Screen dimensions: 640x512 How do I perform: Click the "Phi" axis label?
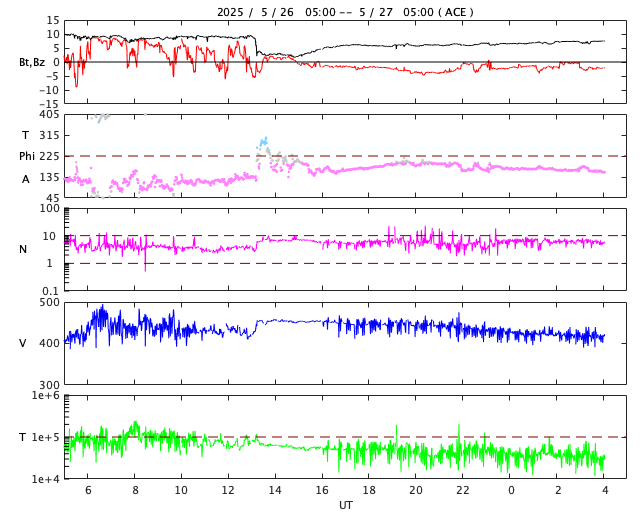click(27, 156)
